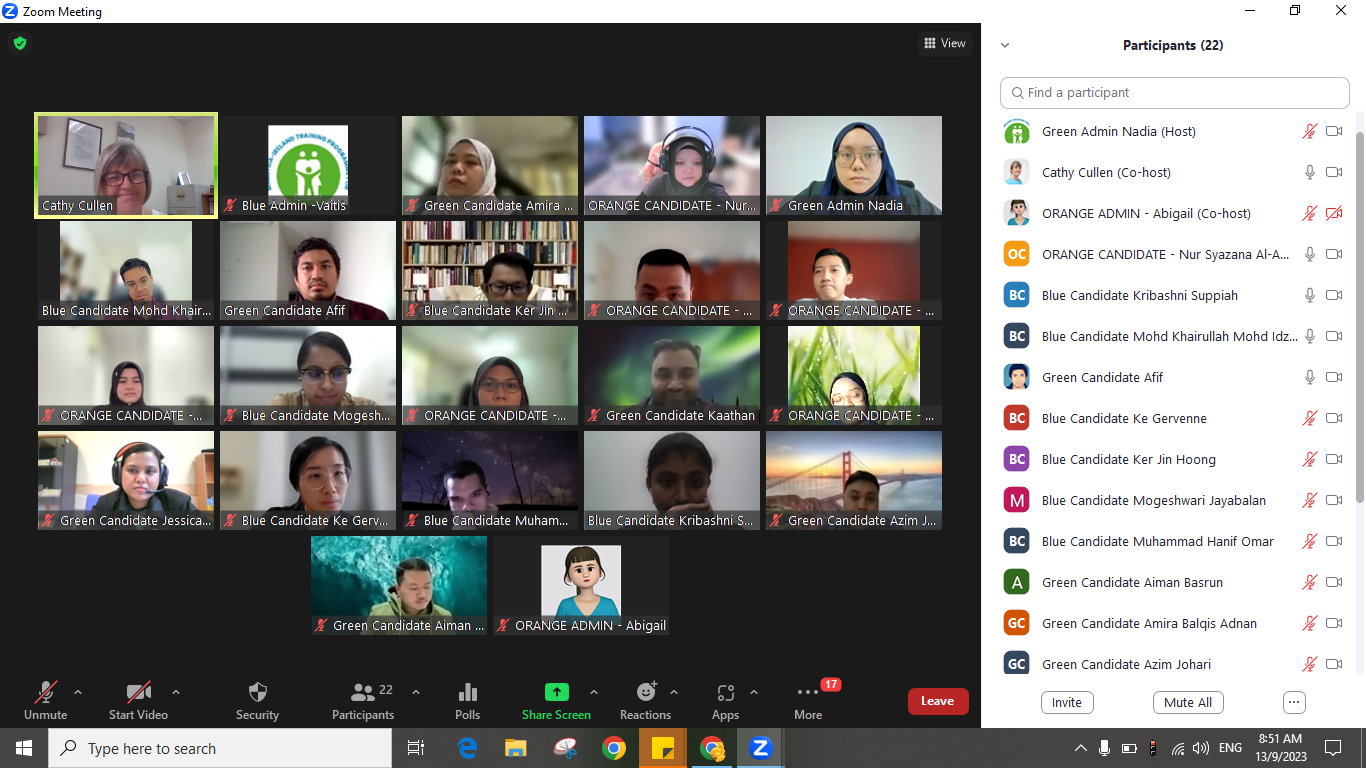Screen dimensions: 1366x768
Task: Click the Mute All button
Action: coord(1188,702)
